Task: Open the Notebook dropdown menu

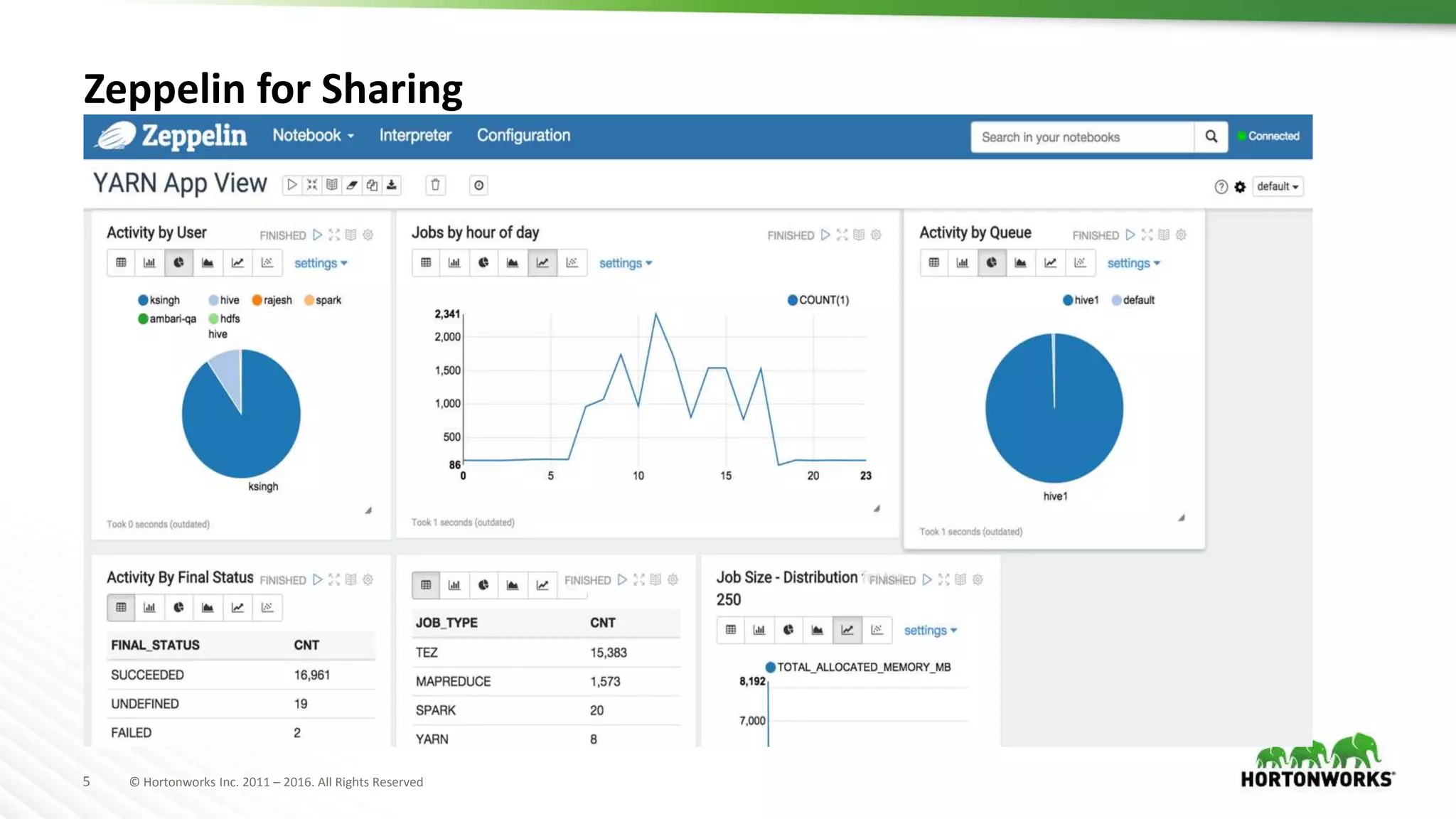Action: (x=313, y=136)
